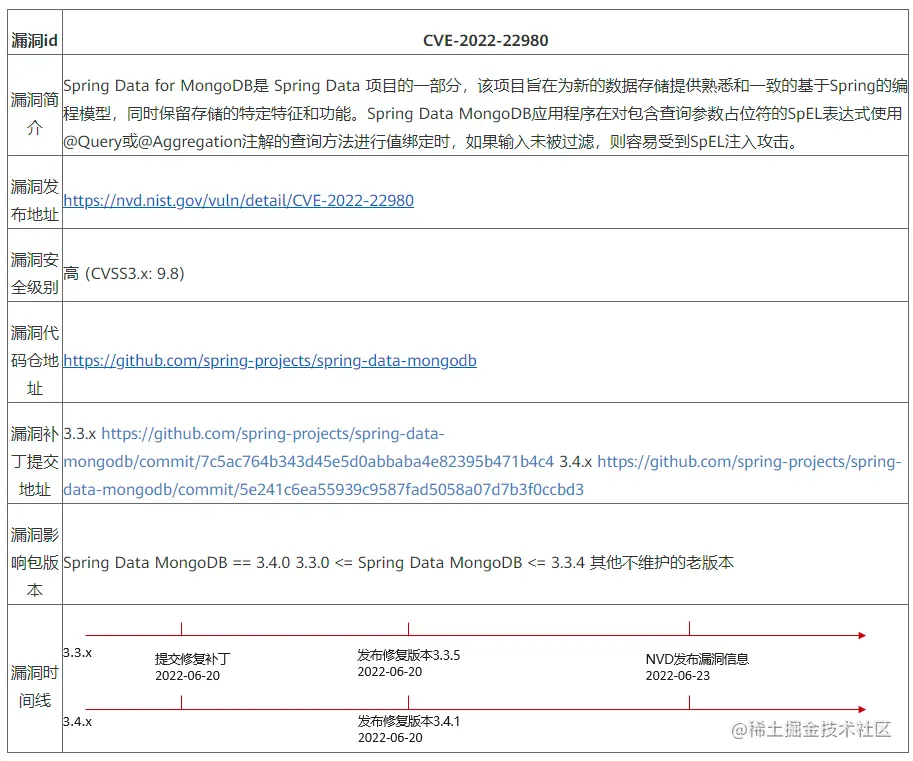
Task: Click the vulnerability description paragraph about SpEL injection
Action: [x=485, y=113]
